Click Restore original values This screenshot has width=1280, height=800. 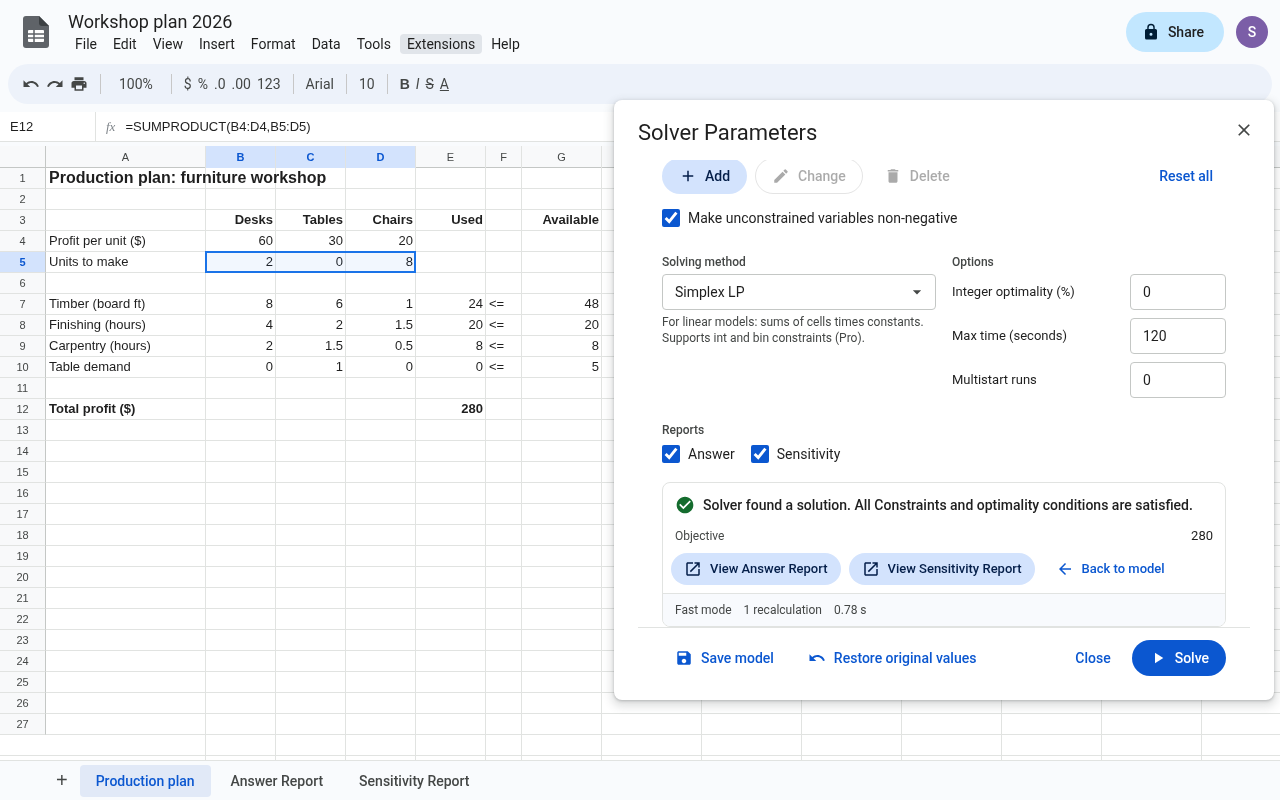893,658
